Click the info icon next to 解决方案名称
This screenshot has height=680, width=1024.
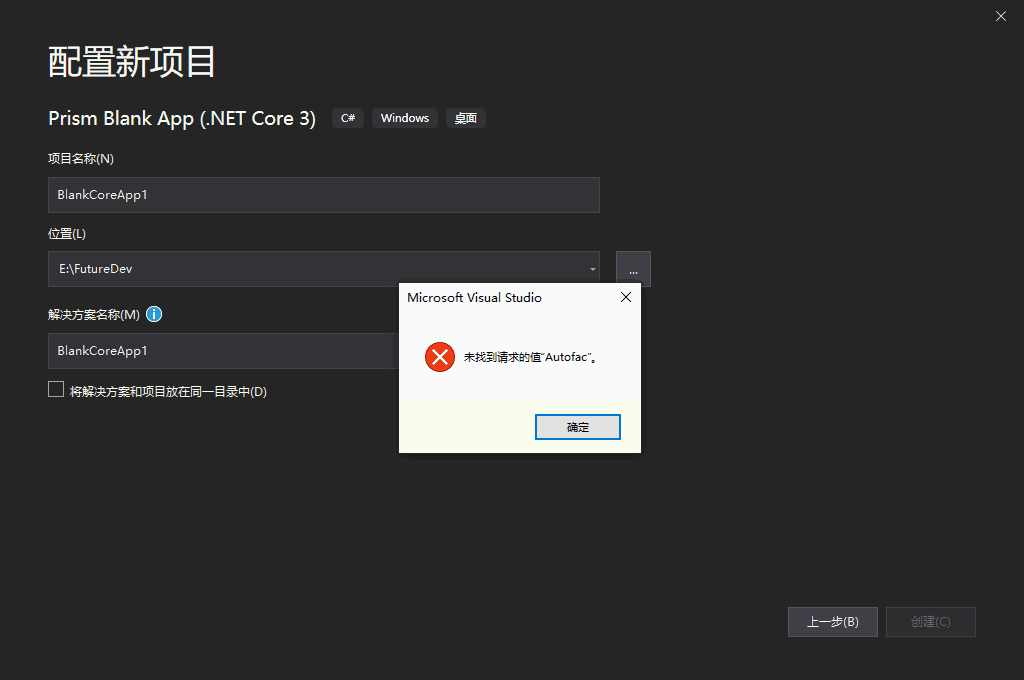pyautogui.click(x=154, y=314)
